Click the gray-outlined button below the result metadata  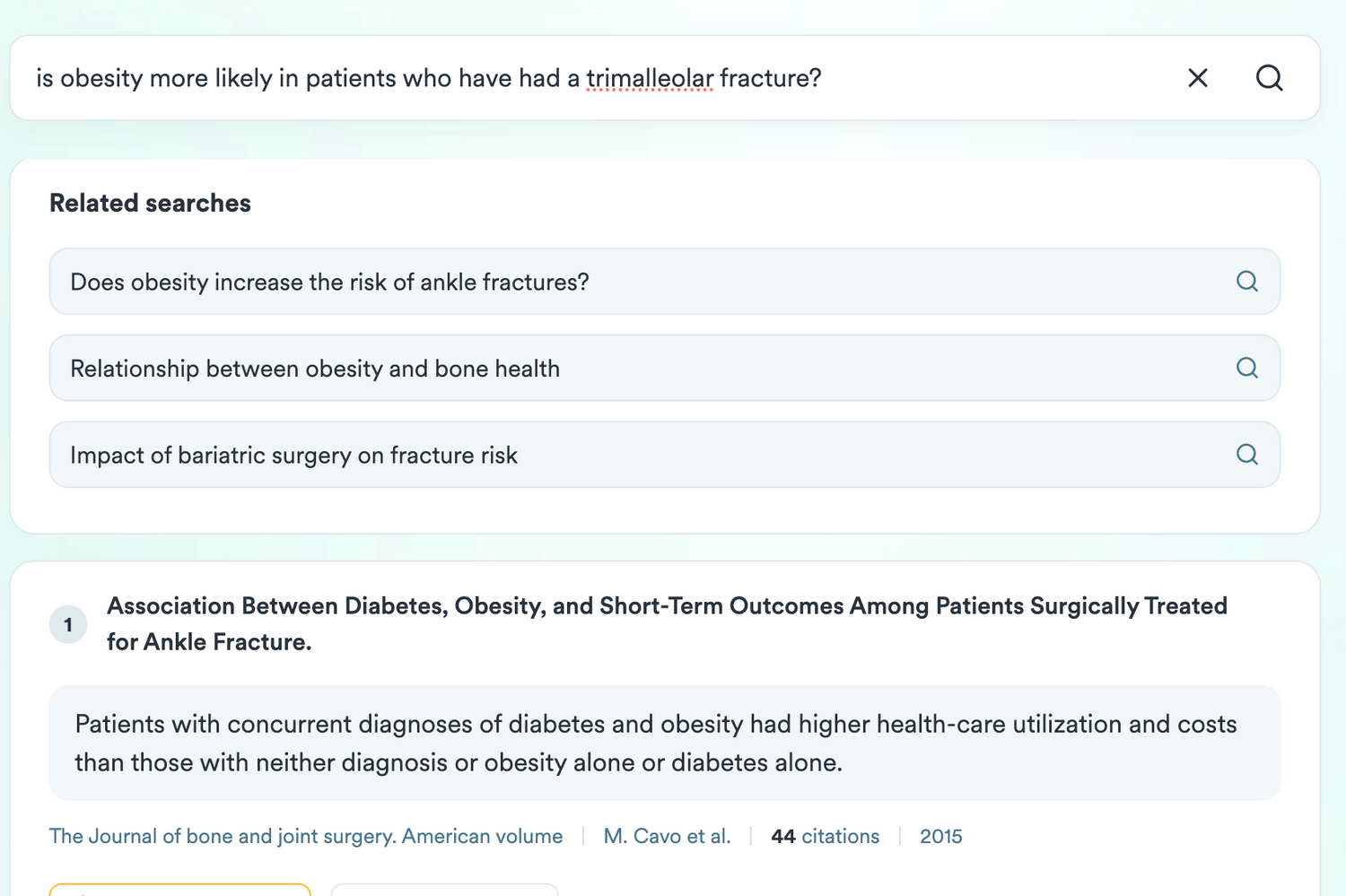pyautogui.click(x=444, y=889)
